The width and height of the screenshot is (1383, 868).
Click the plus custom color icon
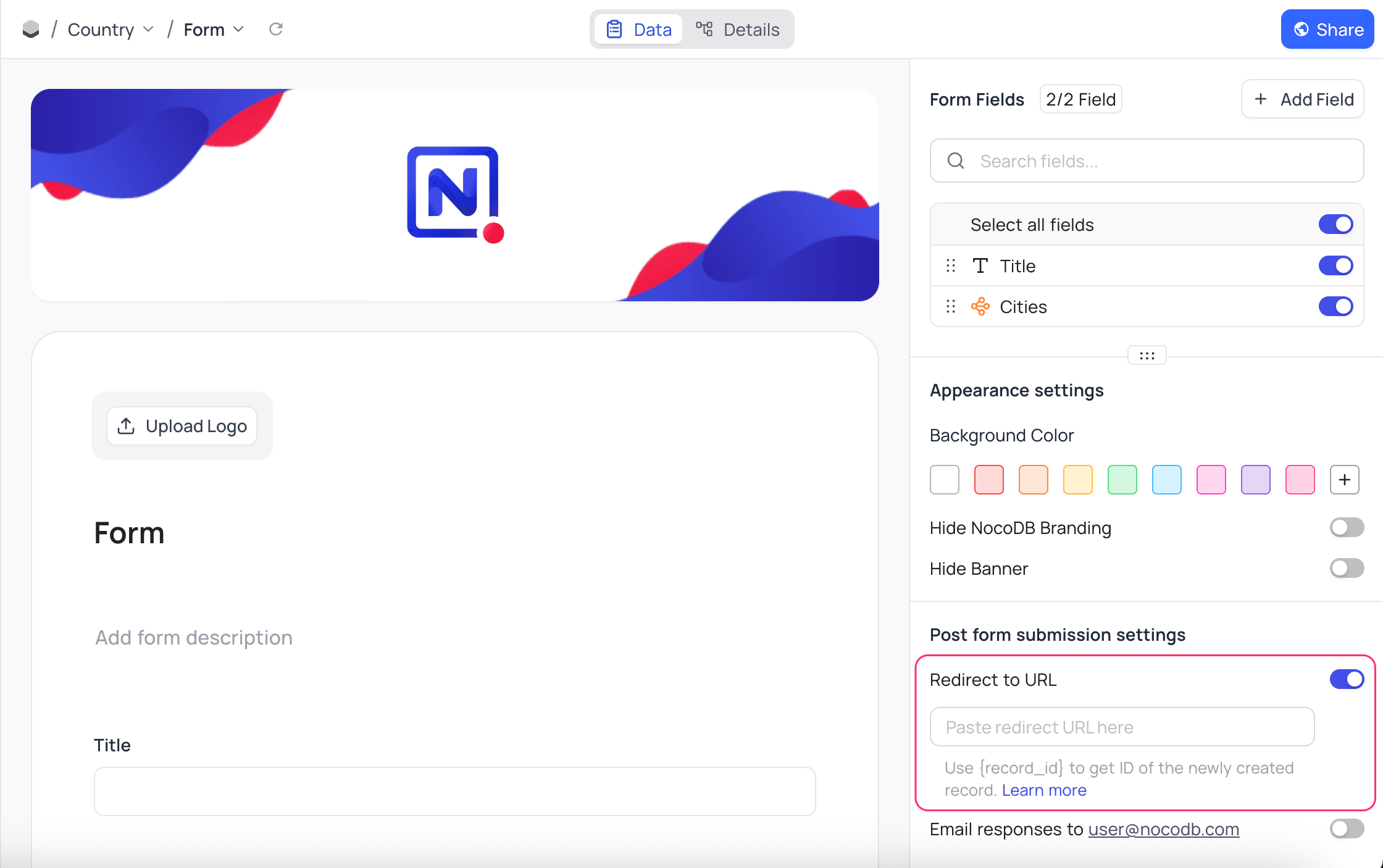point(1345,480)
